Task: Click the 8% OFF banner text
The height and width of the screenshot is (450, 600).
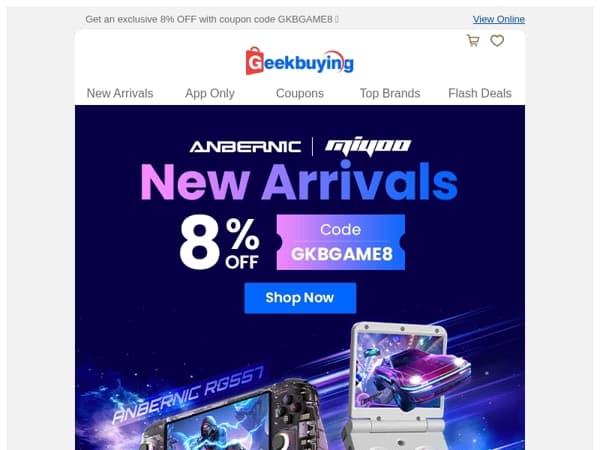Action: [x=220, y=242]
